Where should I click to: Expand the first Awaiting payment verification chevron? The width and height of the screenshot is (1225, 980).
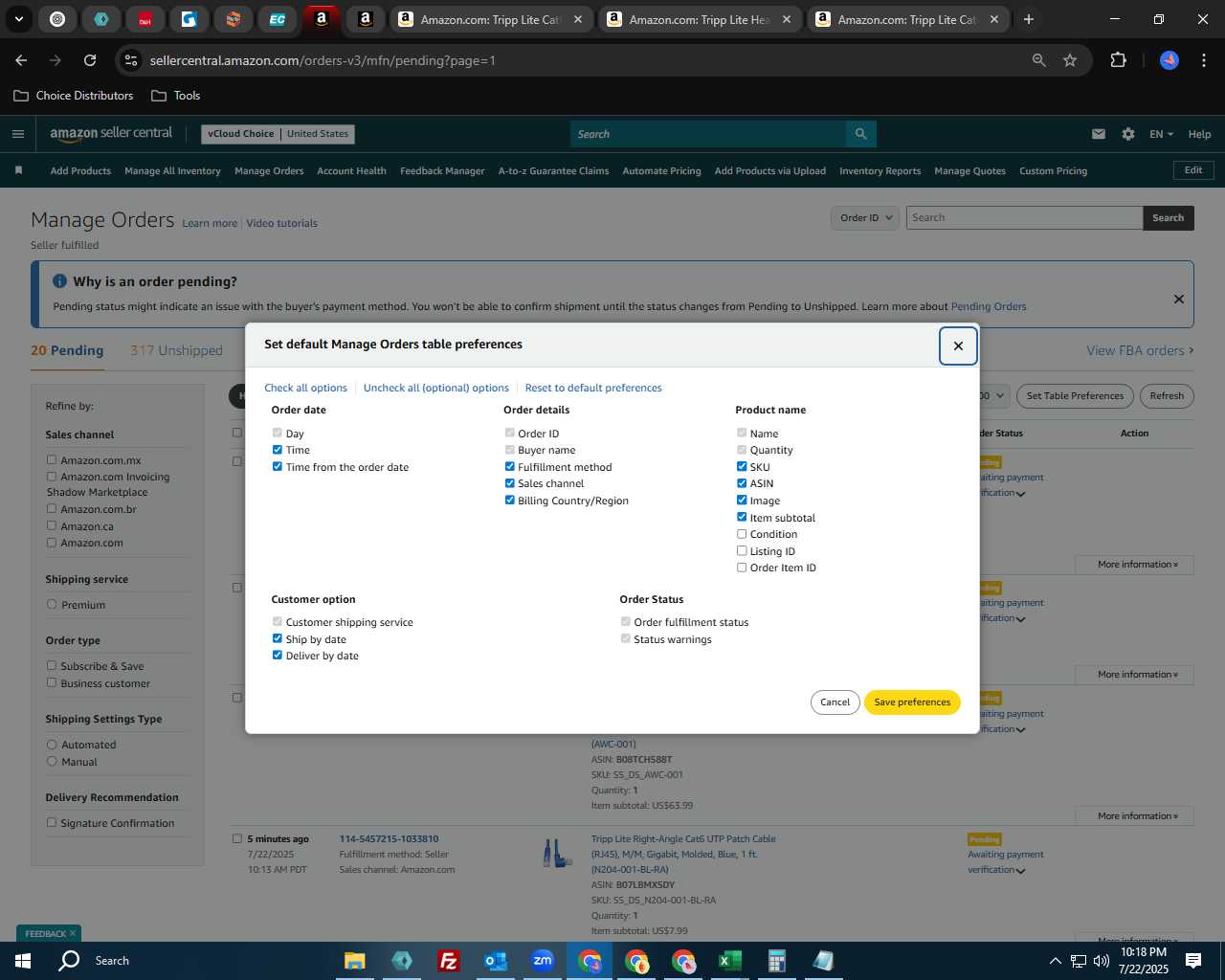click(x=1021, y=494)
